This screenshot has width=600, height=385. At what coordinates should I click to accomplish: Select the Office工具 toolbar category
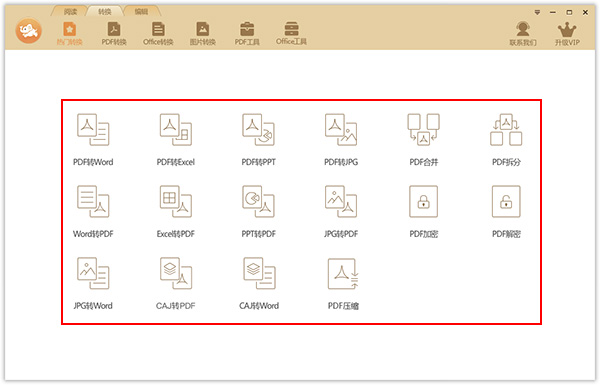[x=291, y=34]
